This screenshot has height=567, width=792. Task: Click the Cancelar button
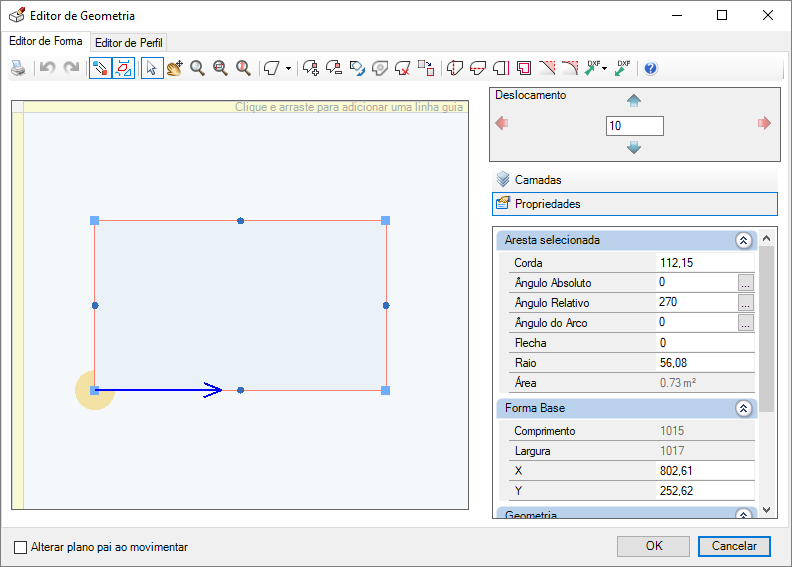coord(734,546)
